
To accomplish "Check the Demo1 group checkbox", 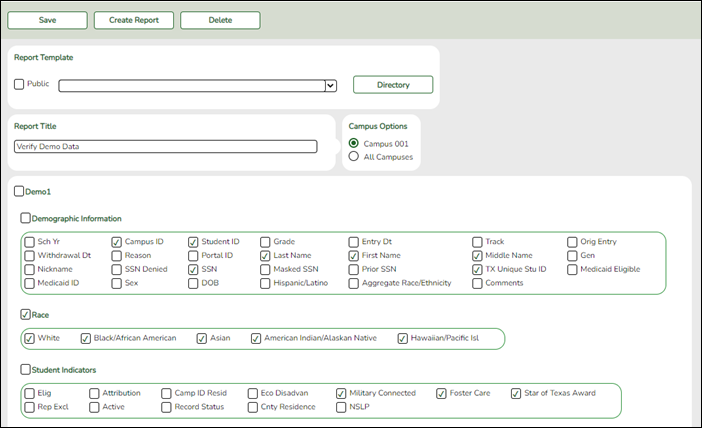I will [19, 191].
